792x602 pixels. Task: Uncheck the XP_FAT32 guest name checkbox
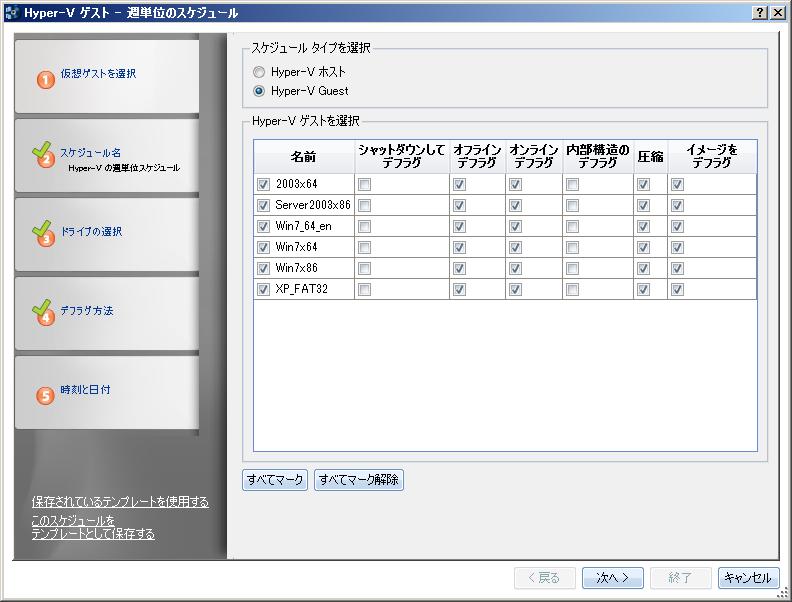(263, 289)
